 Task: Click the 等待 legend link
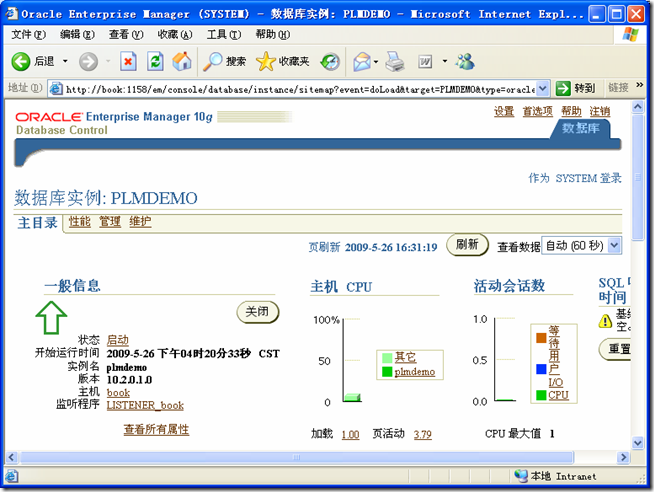point(553,337)
